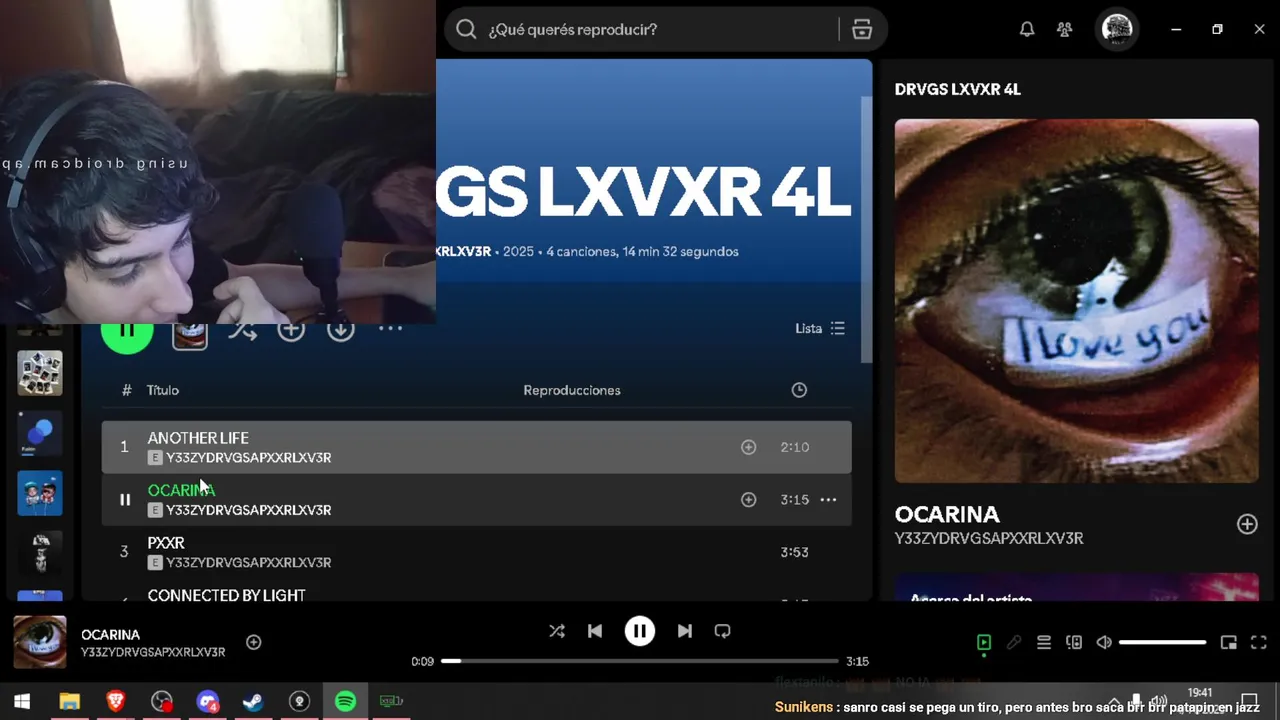1280x720 pixels.
Task: Open Steam from taskbar
Action: (253, 701)
